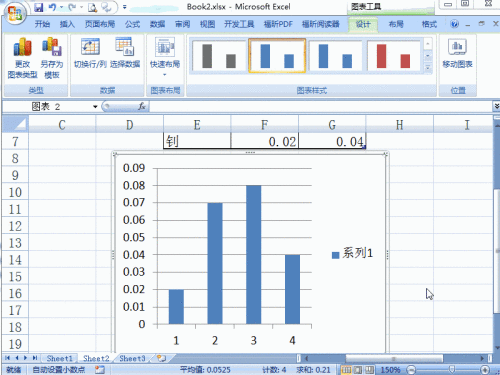
Task: Select the 设计 (Design) chart tab
Action: coord(363,24)
